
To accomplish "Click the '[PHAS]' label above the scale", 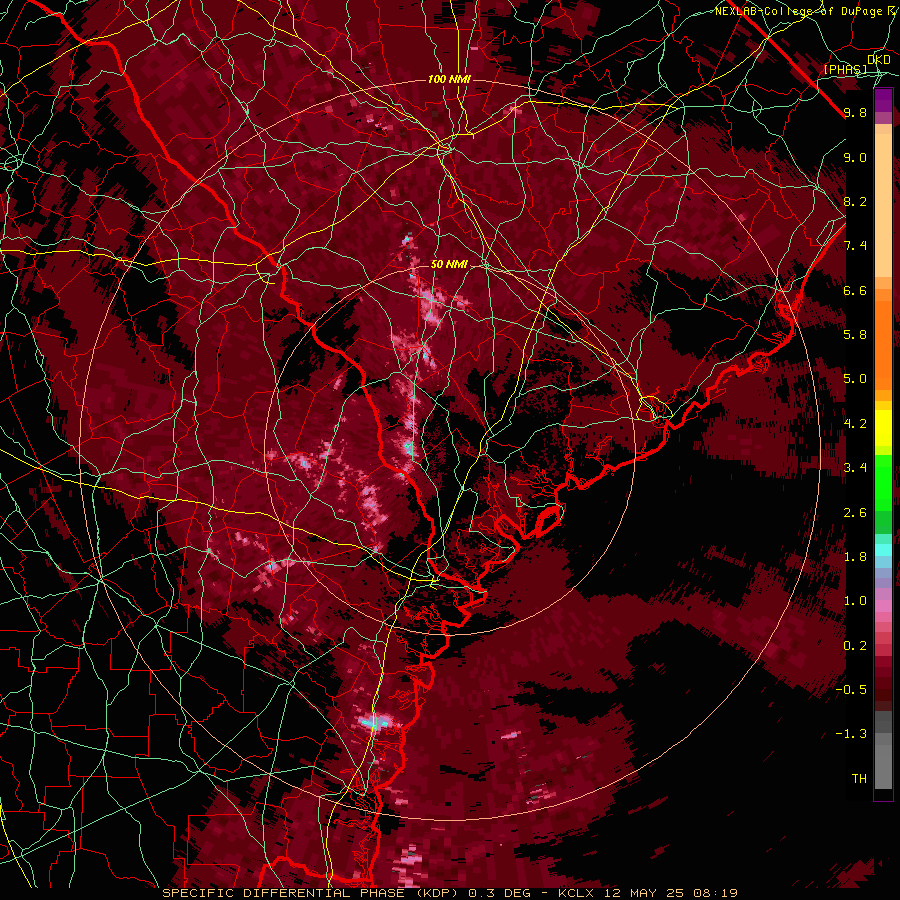I will (845, 69).
